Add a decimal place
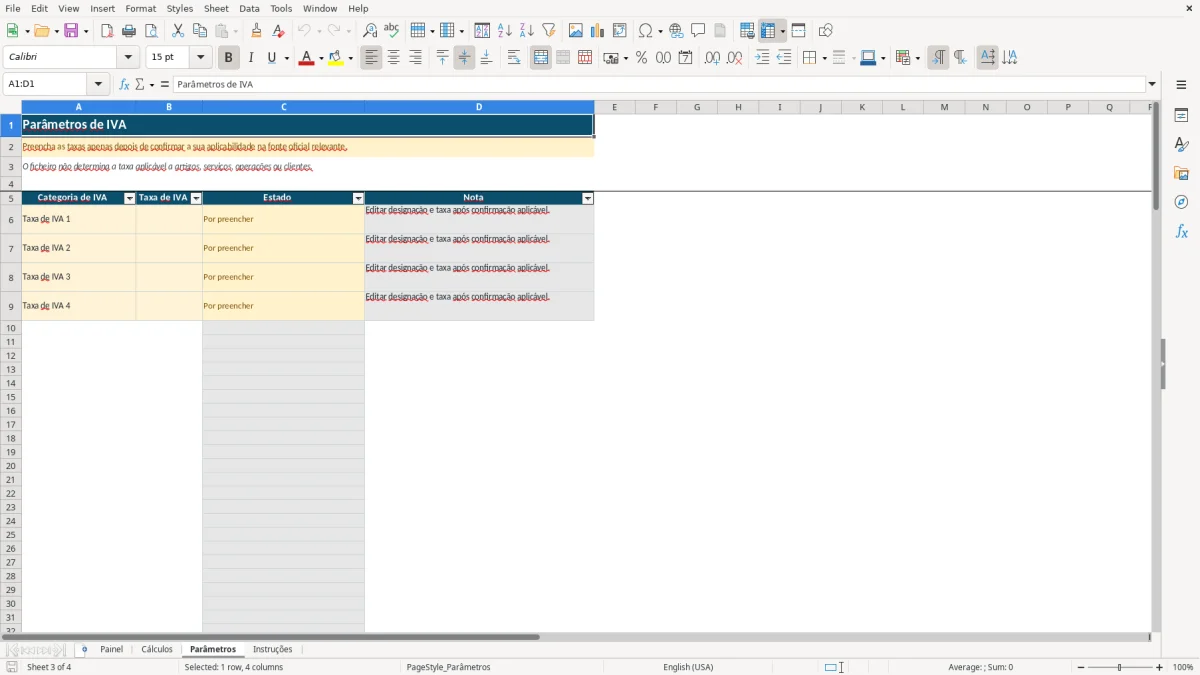The width and height of the screenshot is (1200, 675). (713, 58)
